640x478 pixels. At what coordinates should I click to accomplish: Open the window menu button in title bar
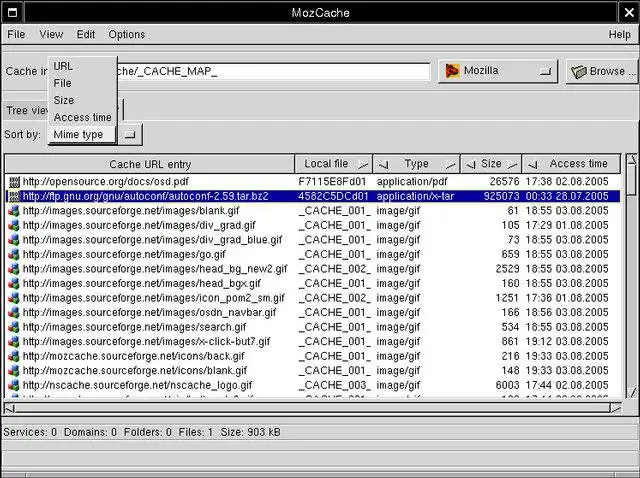point(13,12)
